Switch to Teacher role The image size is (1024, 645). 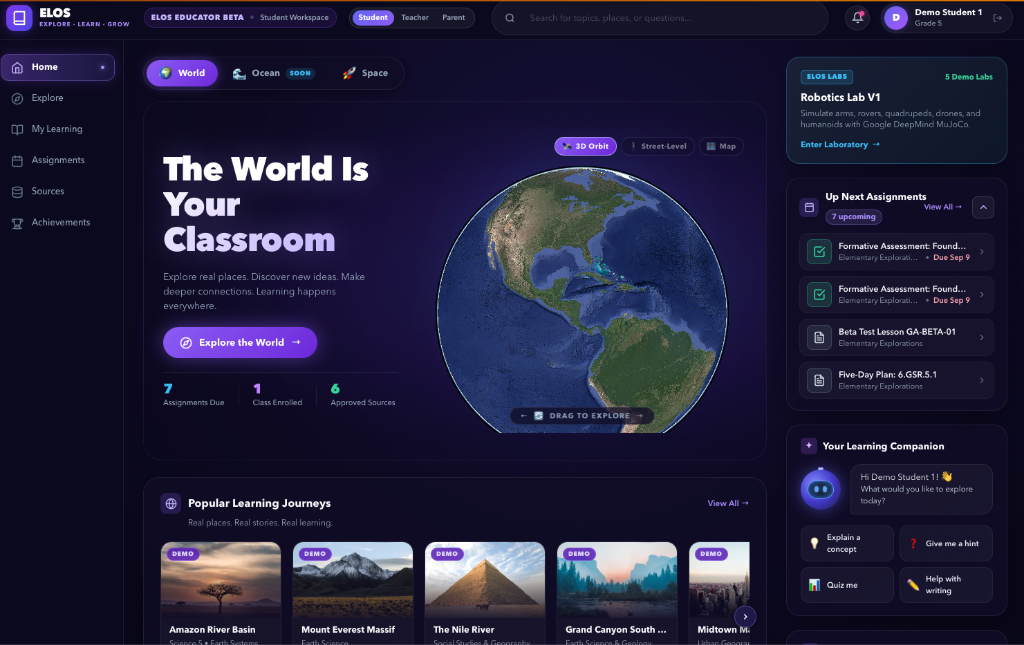(x=415, y=18)
